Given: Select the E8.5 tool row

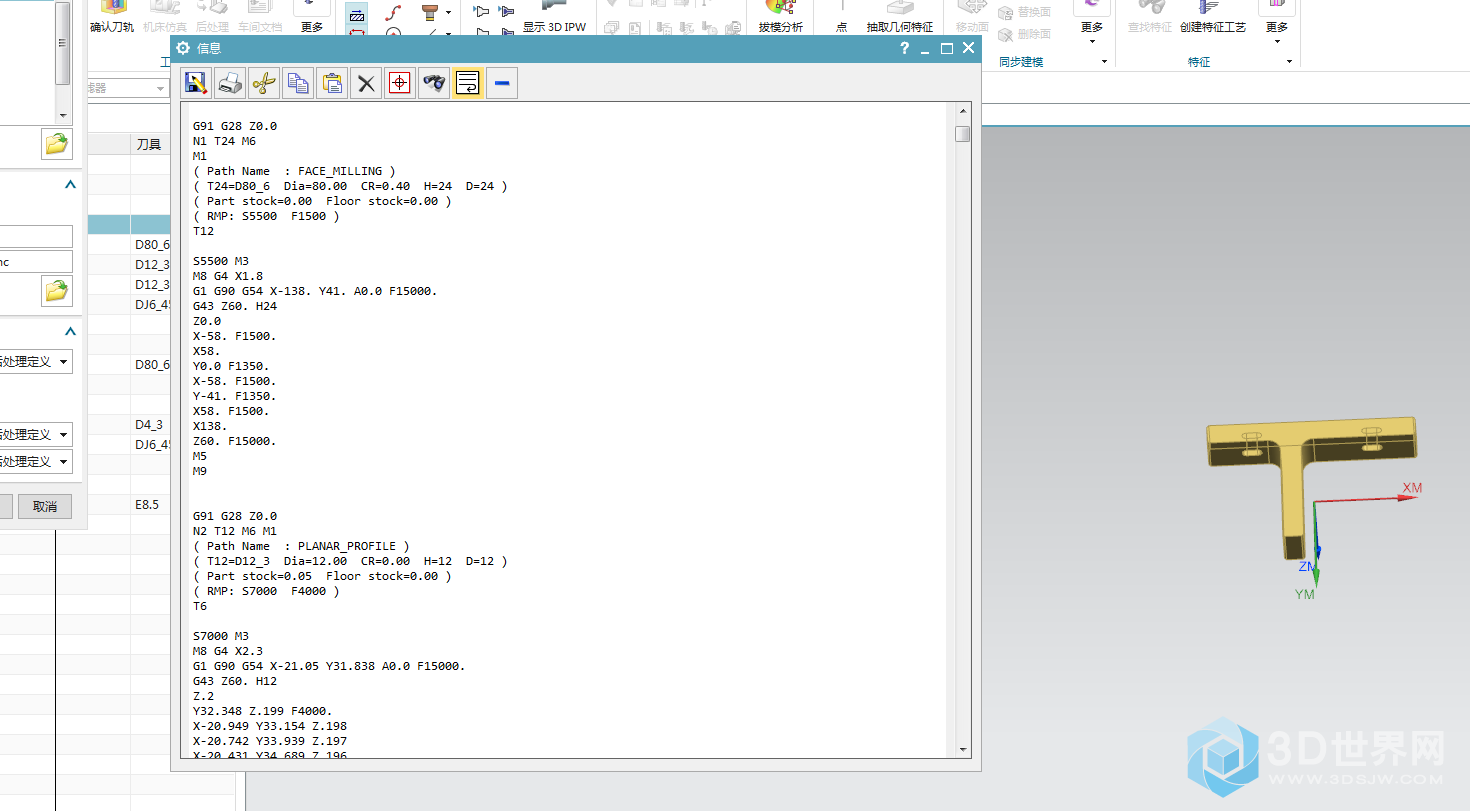Looking at the screenshot, I should point(148,505).
